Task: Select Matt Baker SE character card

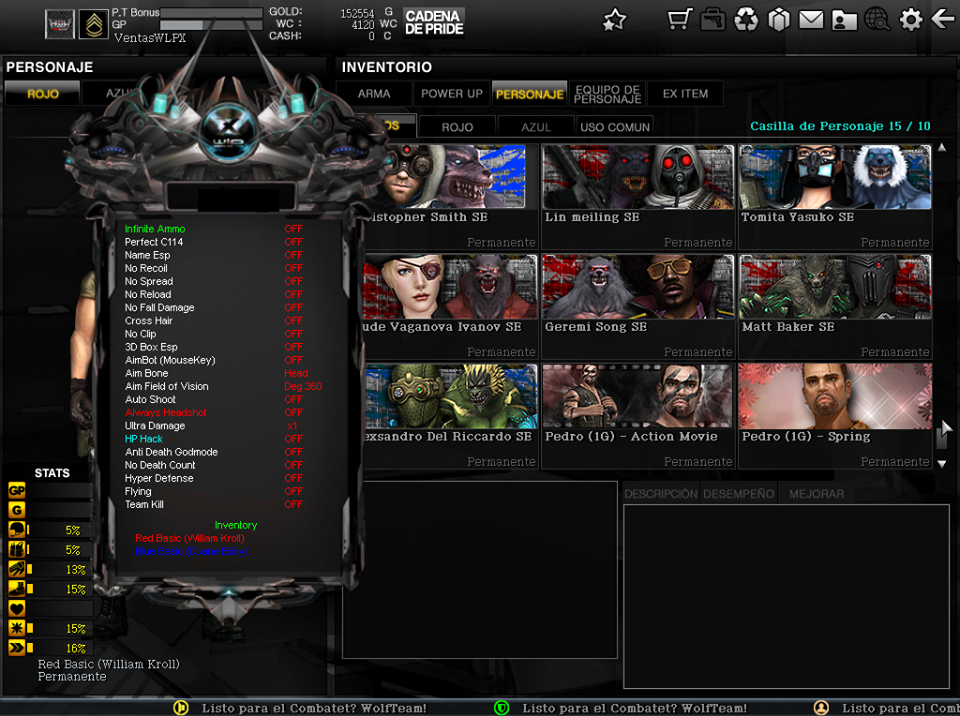Action: click(x=835, y=306)
